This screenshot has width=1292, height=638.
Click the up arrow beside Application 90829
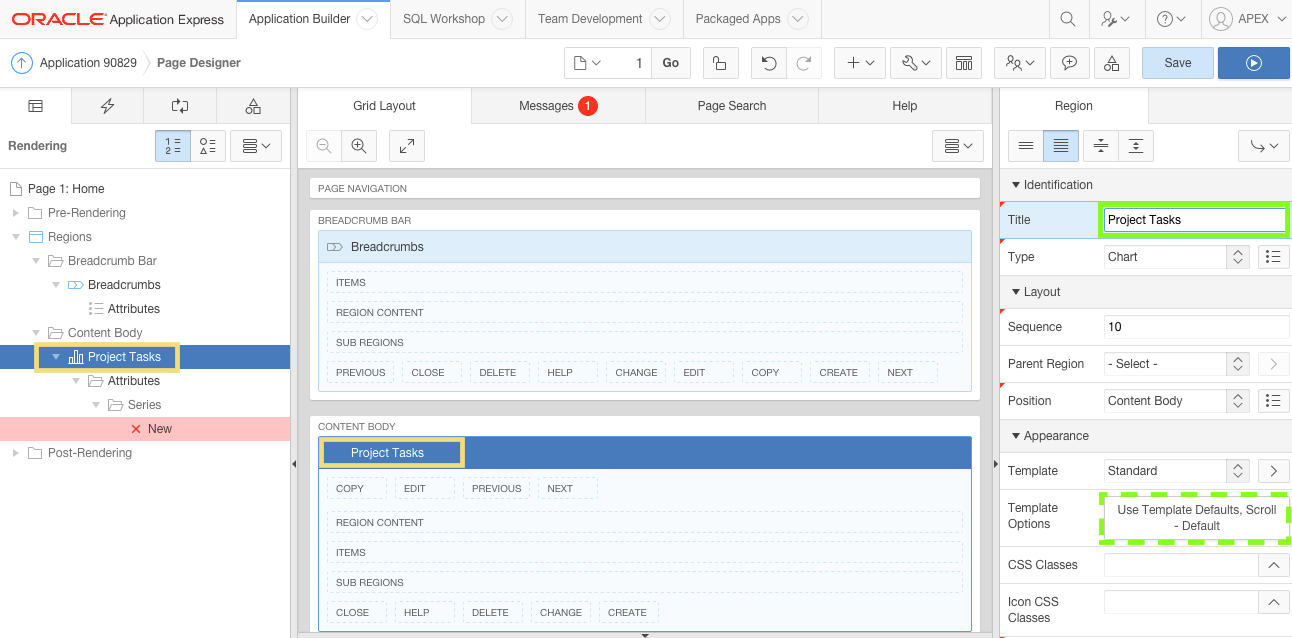coord(22,63)
